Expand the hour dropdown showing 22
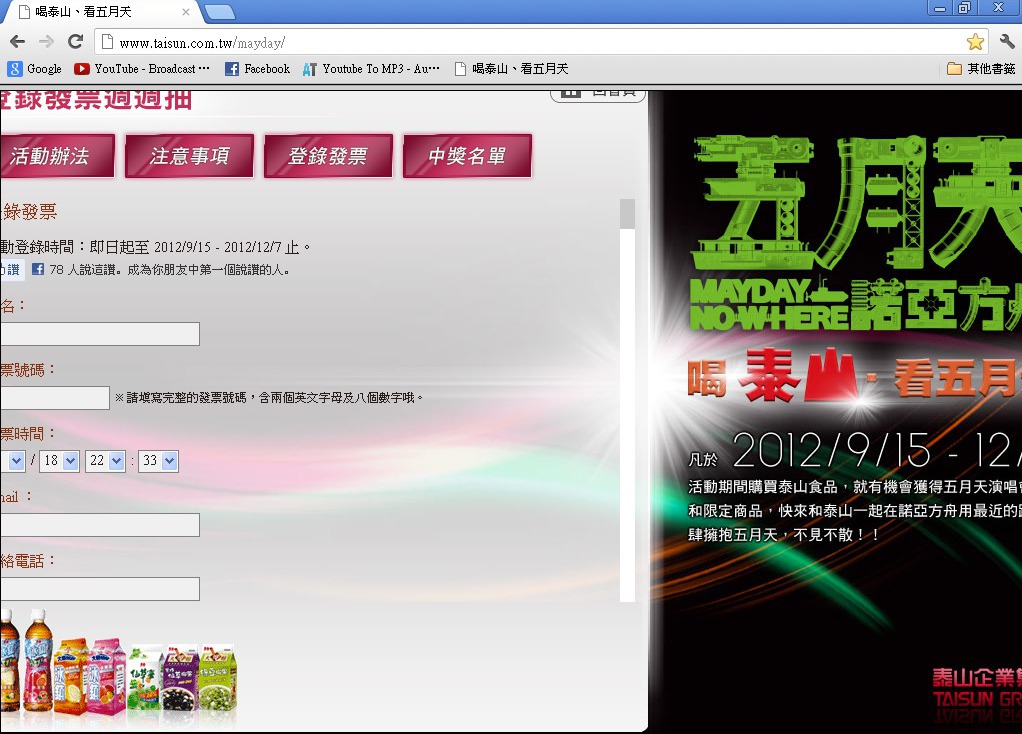 [x=105, y=461]
